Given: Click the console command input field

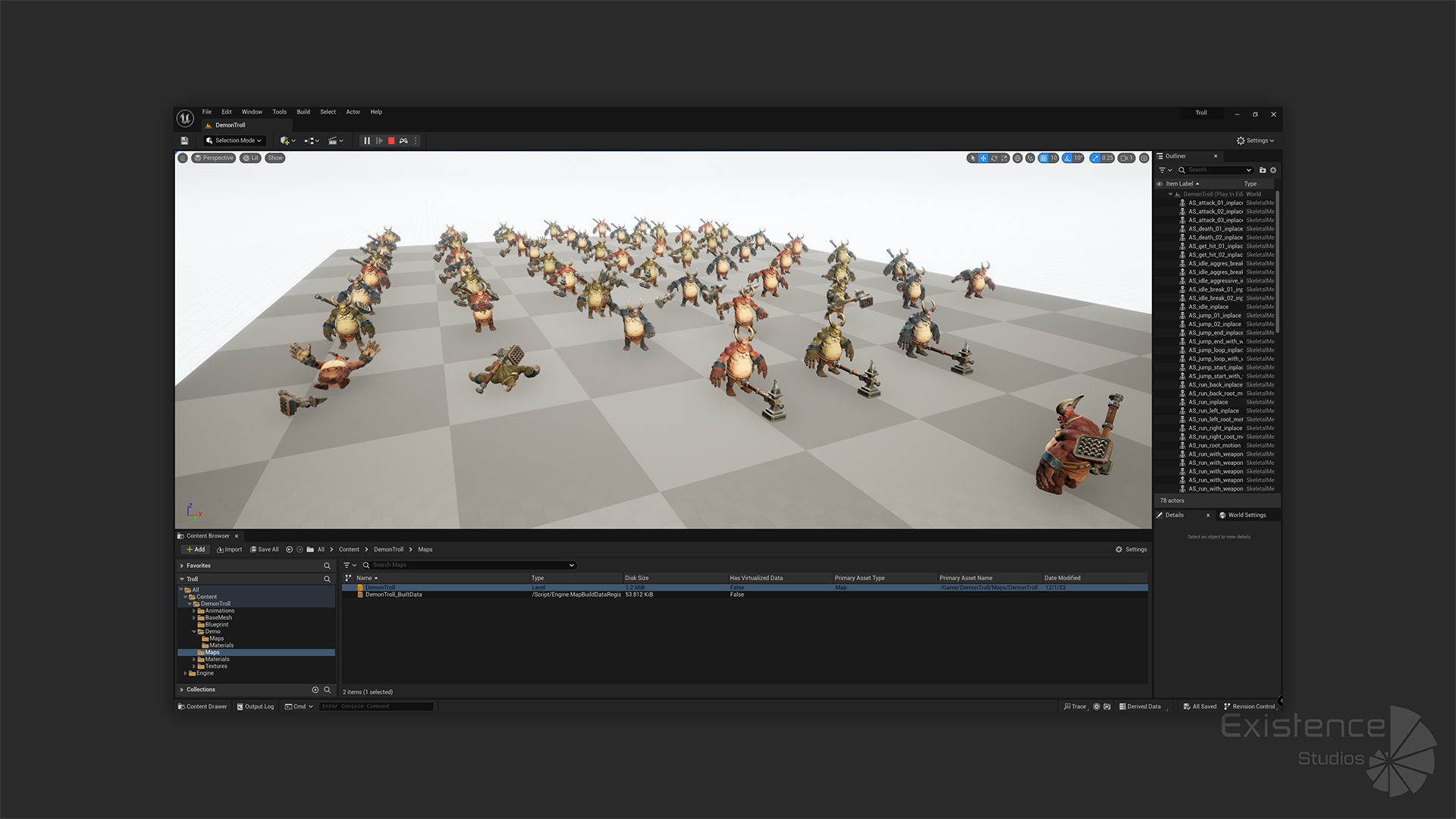Looking at the screenshot, I should click(376, 707).
